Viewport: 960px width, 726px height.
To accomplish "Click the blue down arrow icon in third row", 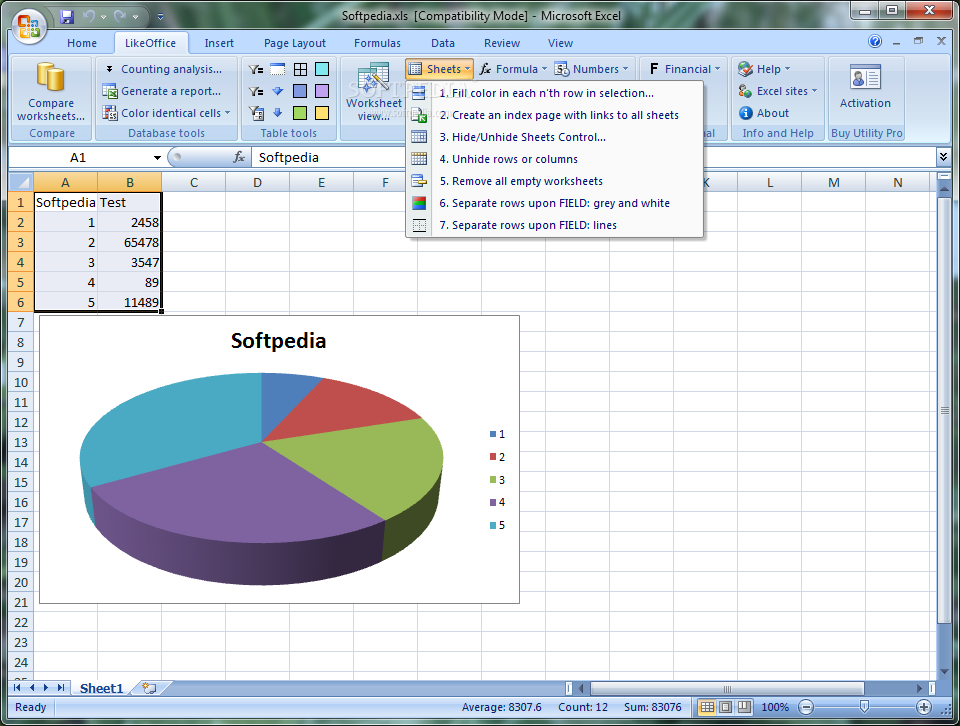I will (x=278, y=113).
